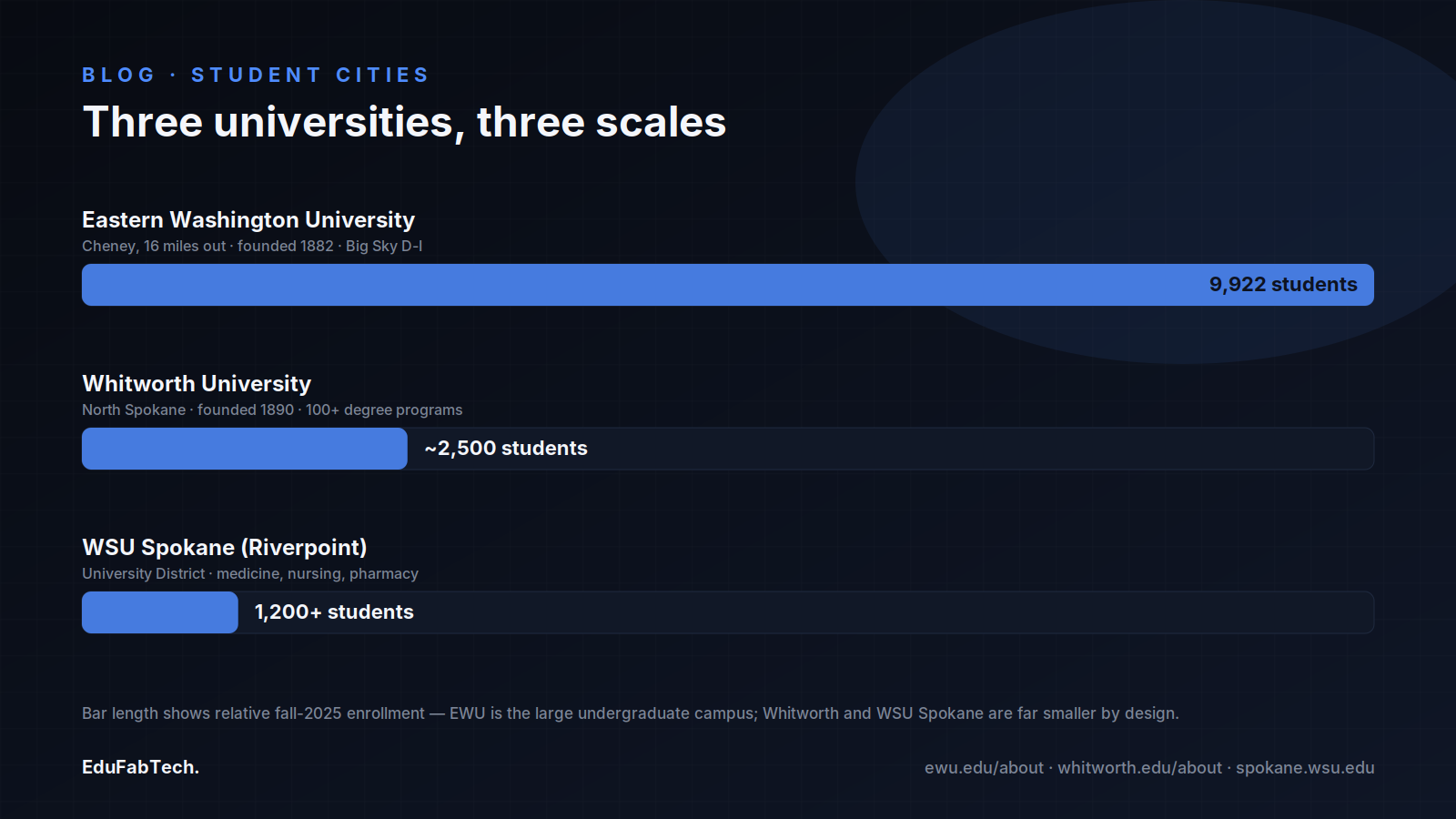
Task: Click the headline Three universities, three scales
Action: pos(404,122)
